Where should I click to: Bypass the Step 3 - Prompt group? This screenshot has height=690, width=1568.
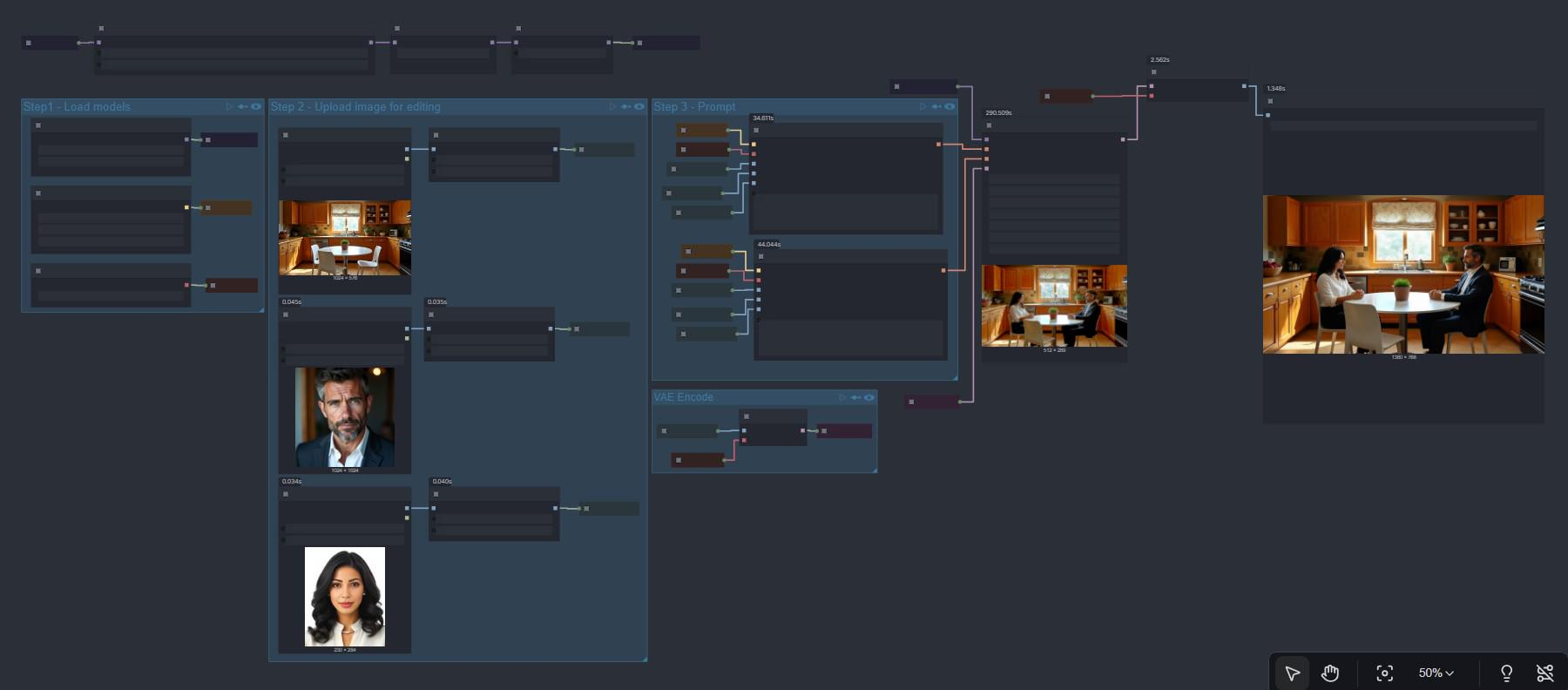[936, 106]
